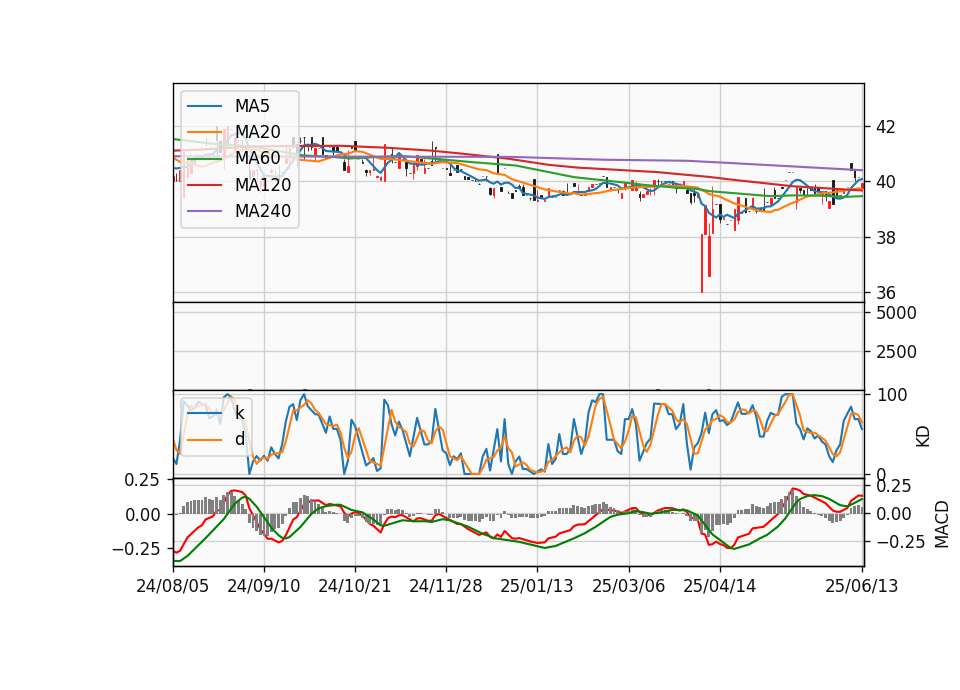The image size is (960, 690).
Task: Click the volume axis value 5000
Action: (x=896, y=313)
